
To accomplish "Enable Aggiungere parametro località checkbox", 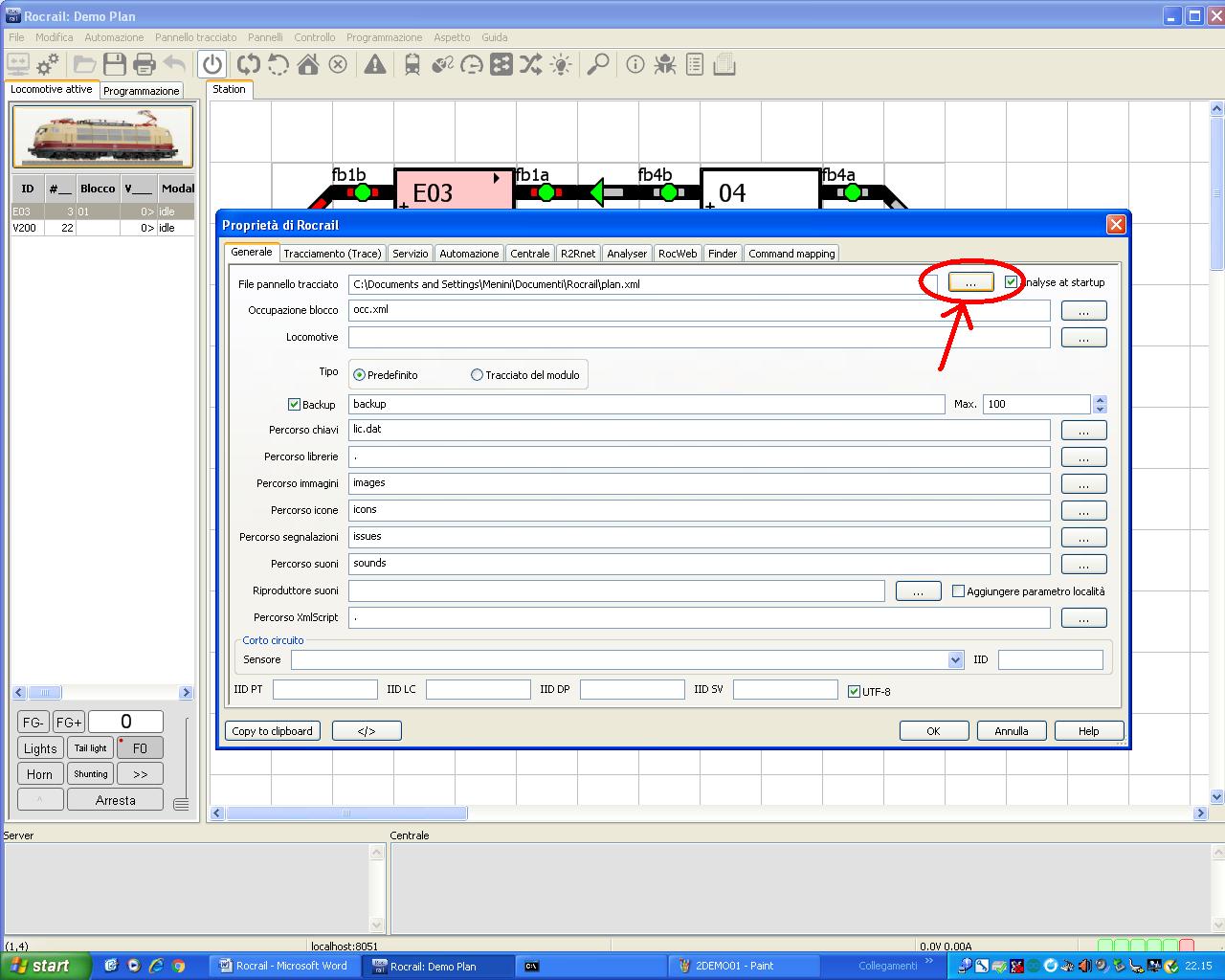I will point(958,590).
